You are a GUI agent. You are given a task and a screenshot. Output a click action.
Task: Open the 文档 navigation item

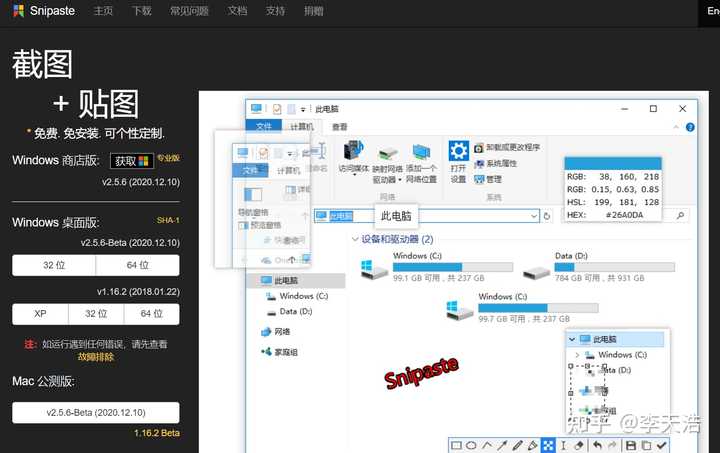(x=237, y=11)
